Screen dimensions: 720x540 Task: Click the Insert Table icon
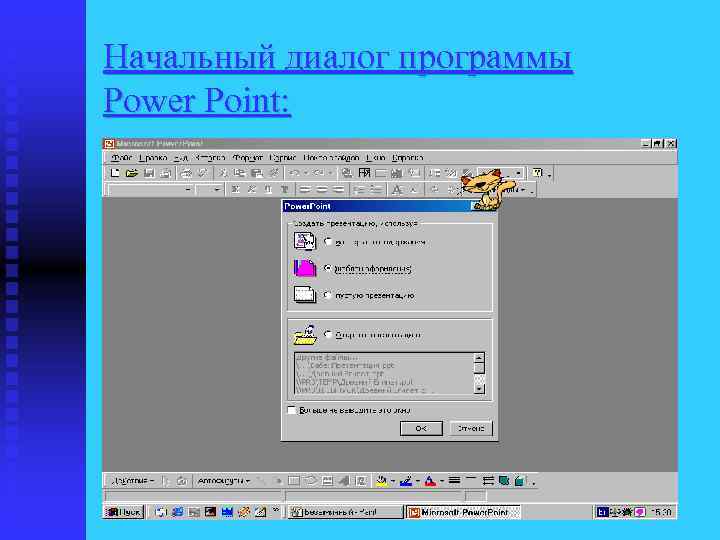[x=381, y=173]
